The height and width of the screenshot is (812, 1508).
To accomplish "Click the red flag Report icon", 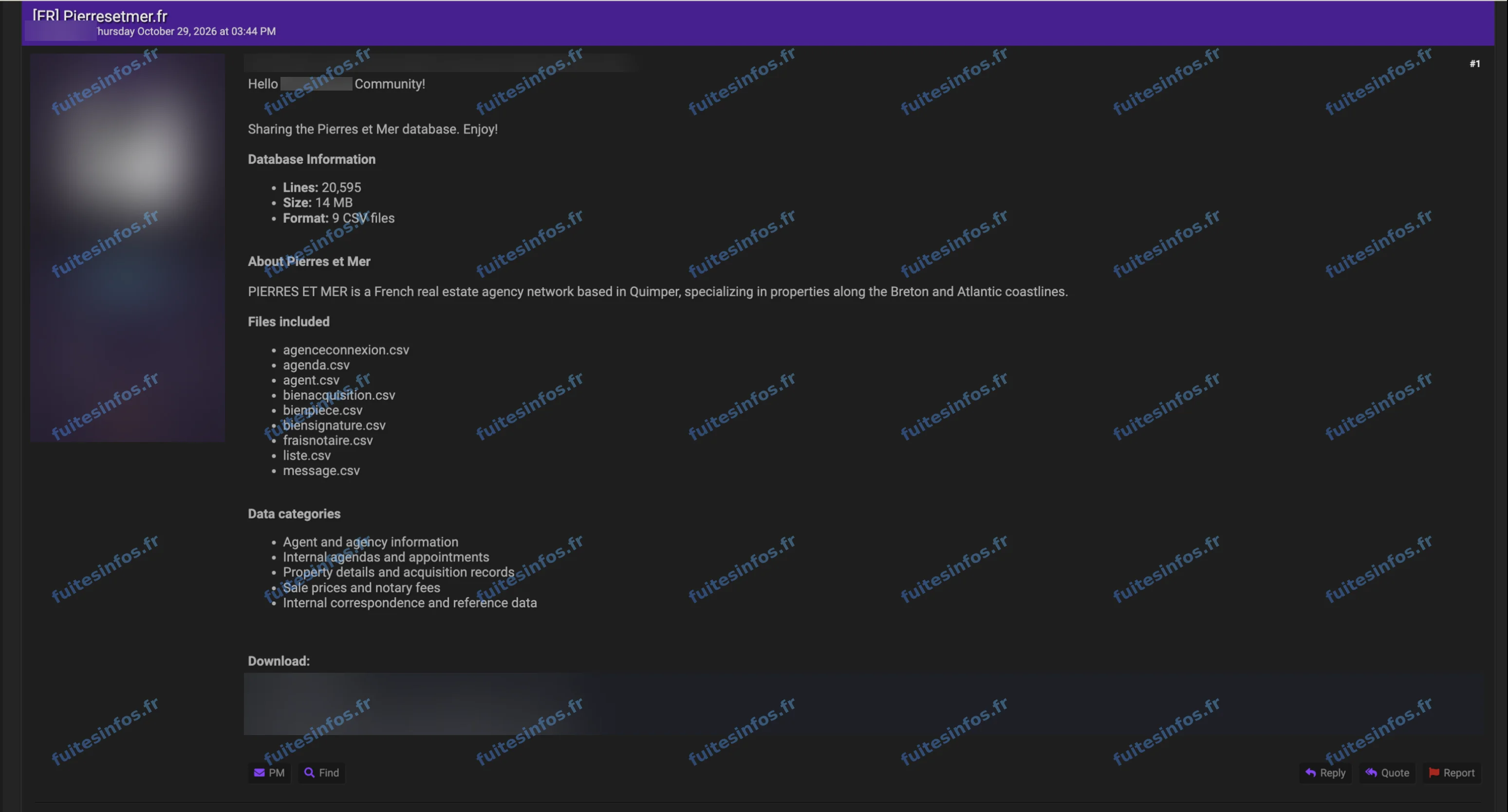I will (1434, 772).
